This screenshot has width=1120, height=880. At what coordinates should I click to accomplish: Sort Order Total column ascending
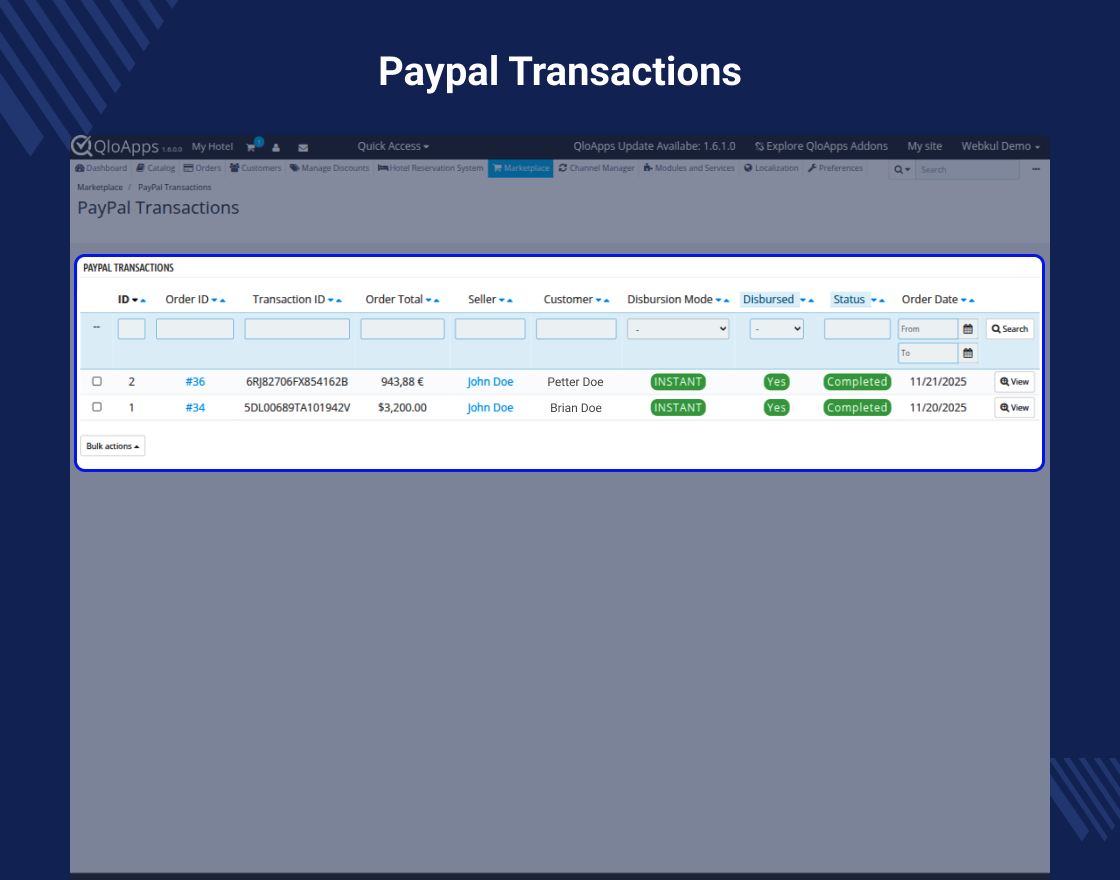tap(436, 300)
